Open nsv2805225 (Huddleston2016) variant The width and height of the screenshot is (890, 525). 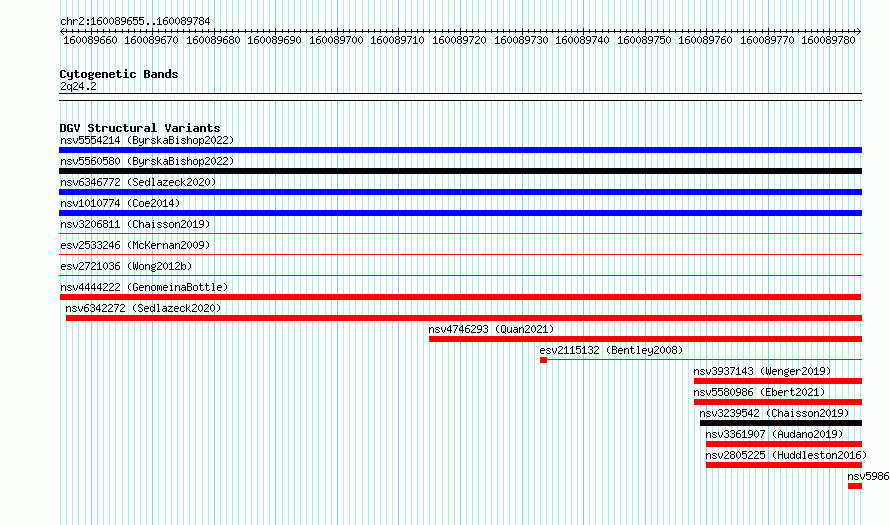[x=786, y=455]
